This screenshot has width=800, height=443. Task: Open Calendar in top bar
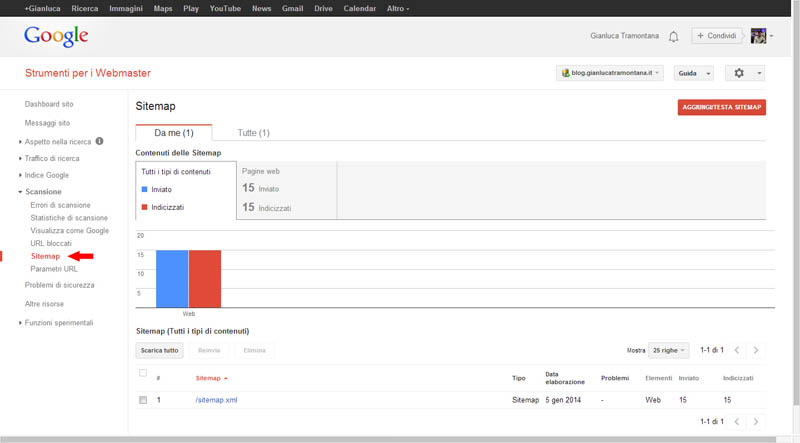tap(359, 8)
